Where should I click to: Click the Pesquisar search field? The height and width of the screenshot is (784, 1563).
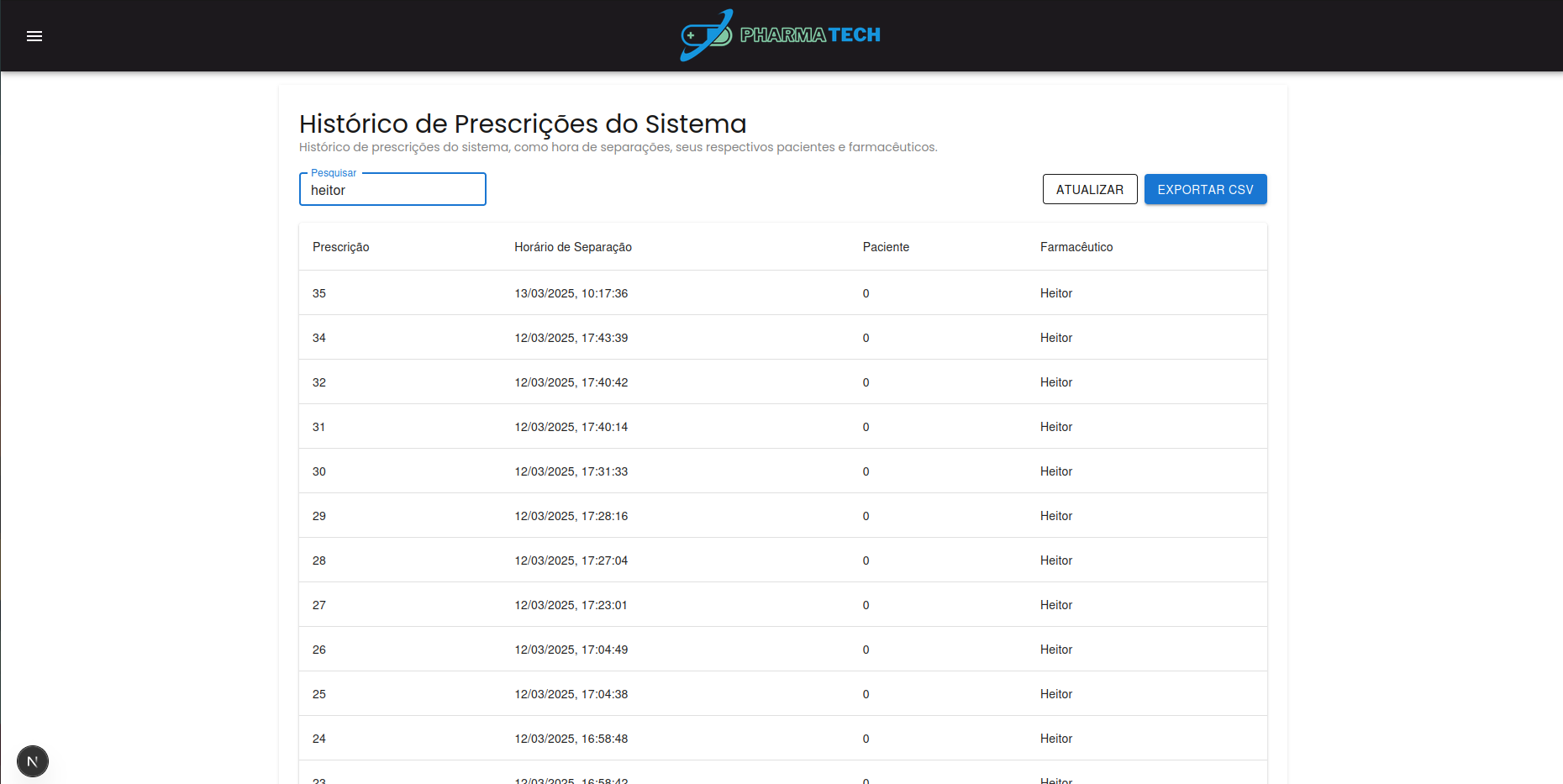pyautogui.click(x=392, y=190)
